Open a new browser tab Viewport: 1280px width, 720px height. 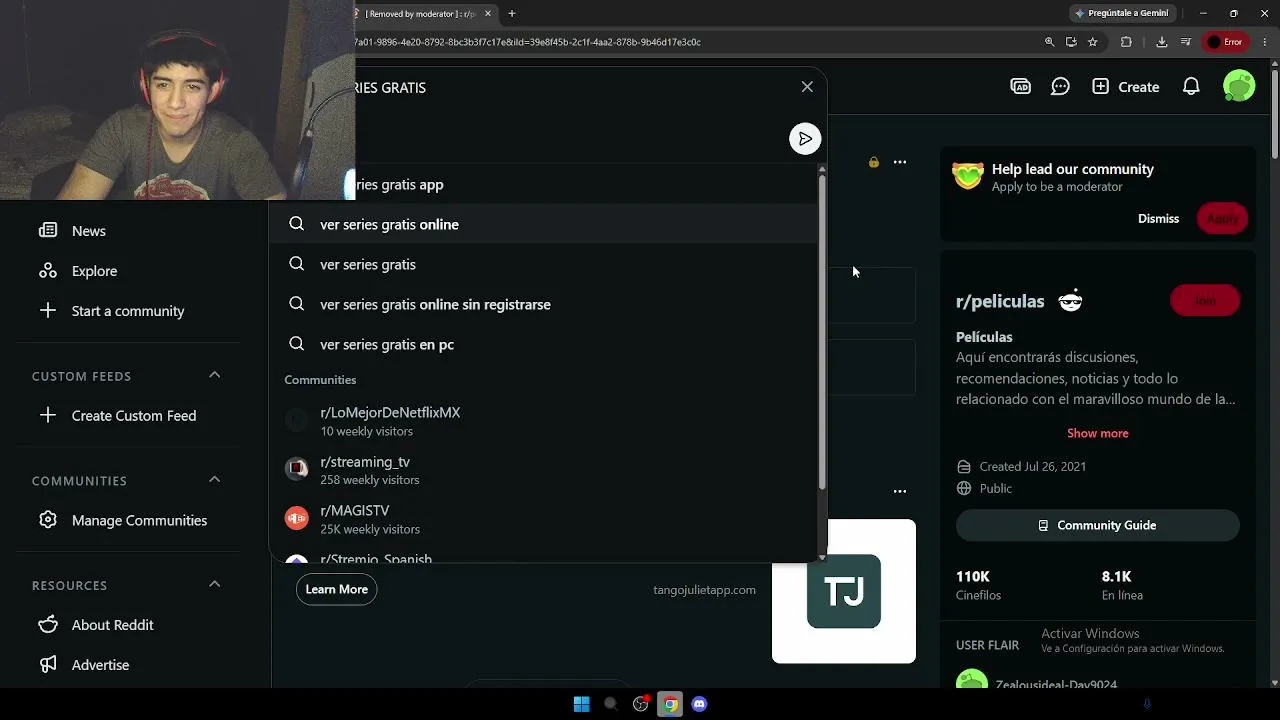pyautogui.click(x=512, y=13)
